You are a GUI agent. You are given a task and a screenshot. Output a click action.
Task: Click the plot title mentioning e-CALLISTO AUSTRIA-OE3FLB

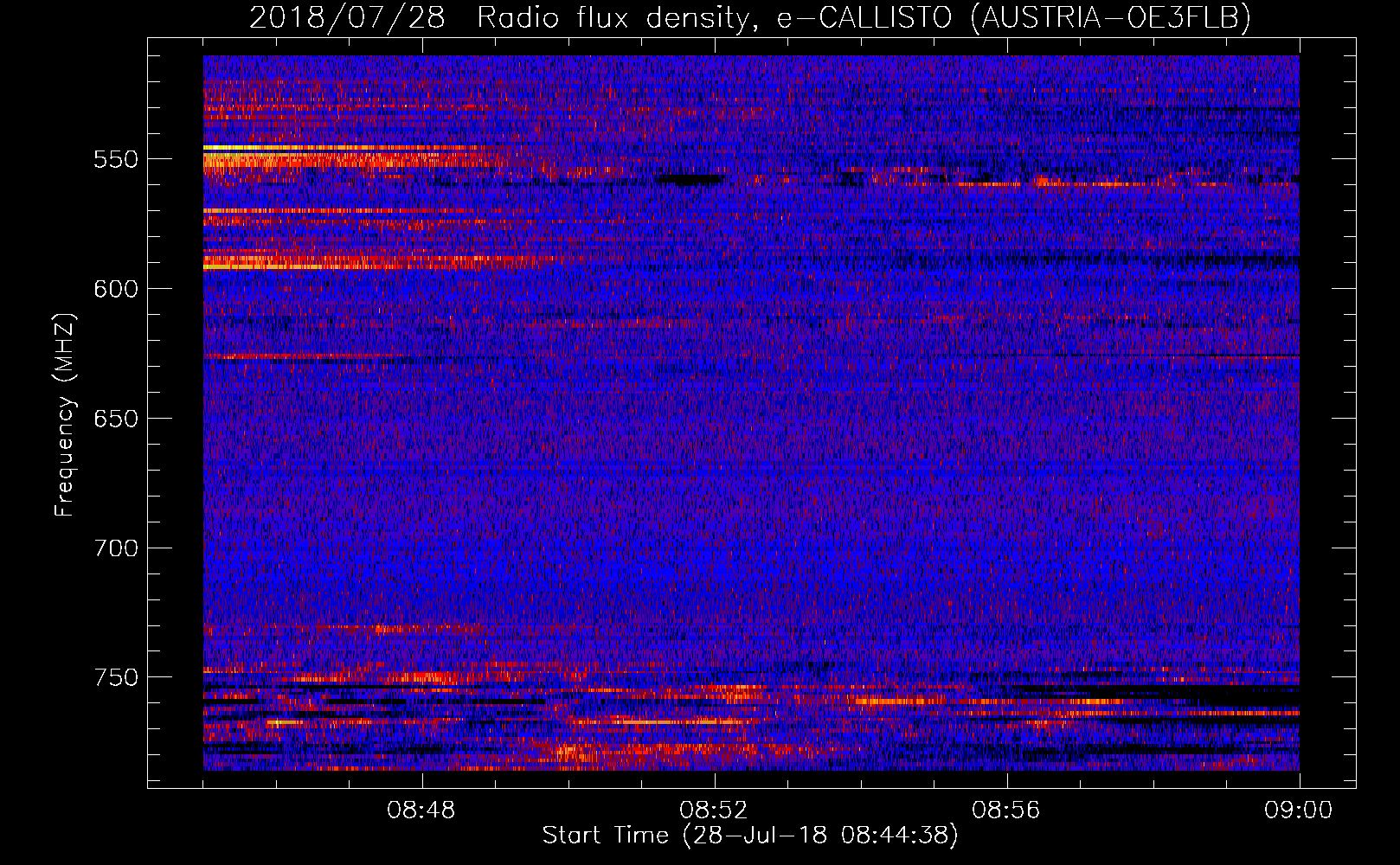(x=750, y=17)
